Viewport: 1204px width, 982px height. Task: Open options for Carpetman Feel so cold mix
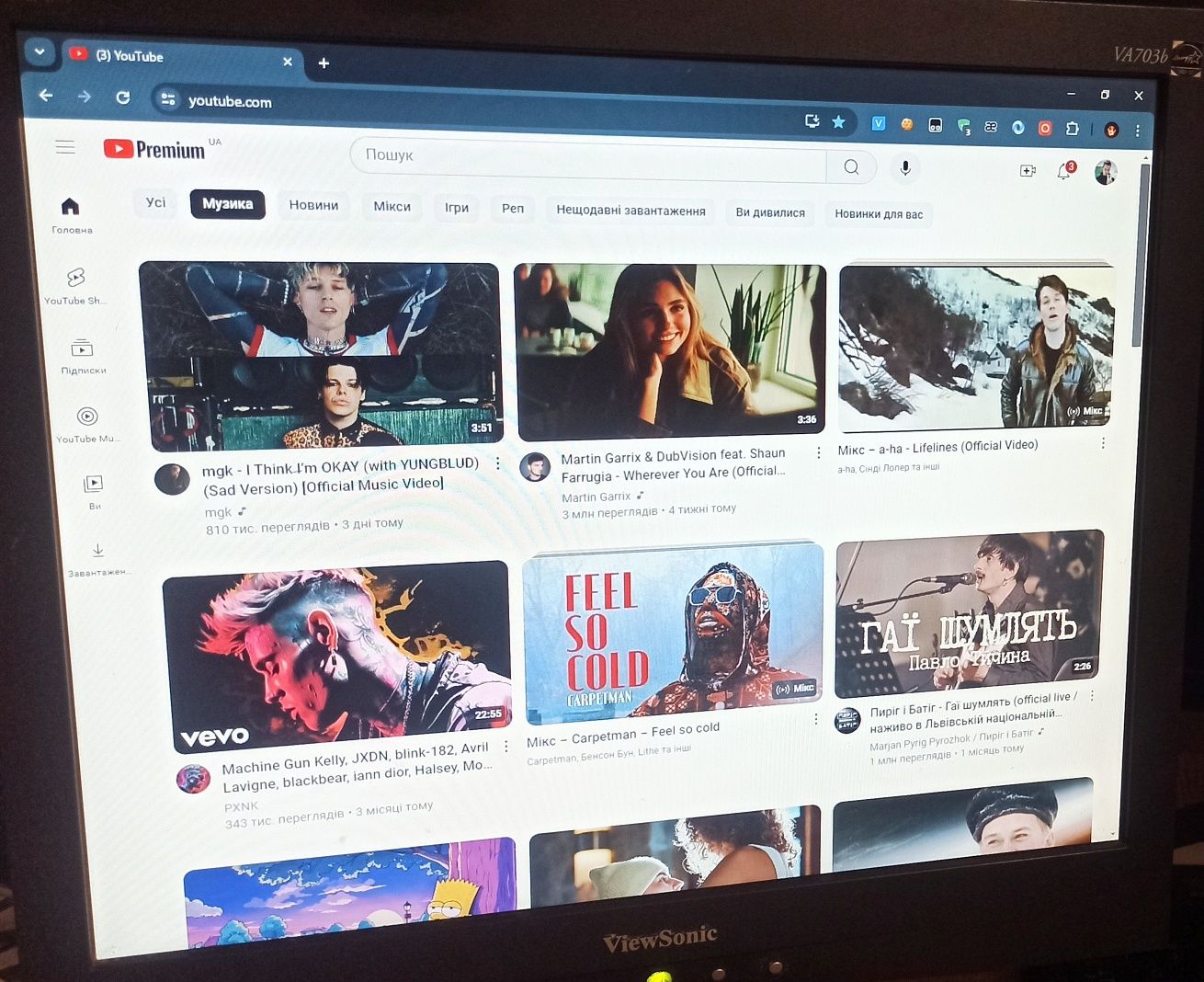click(x=816, y=719)
